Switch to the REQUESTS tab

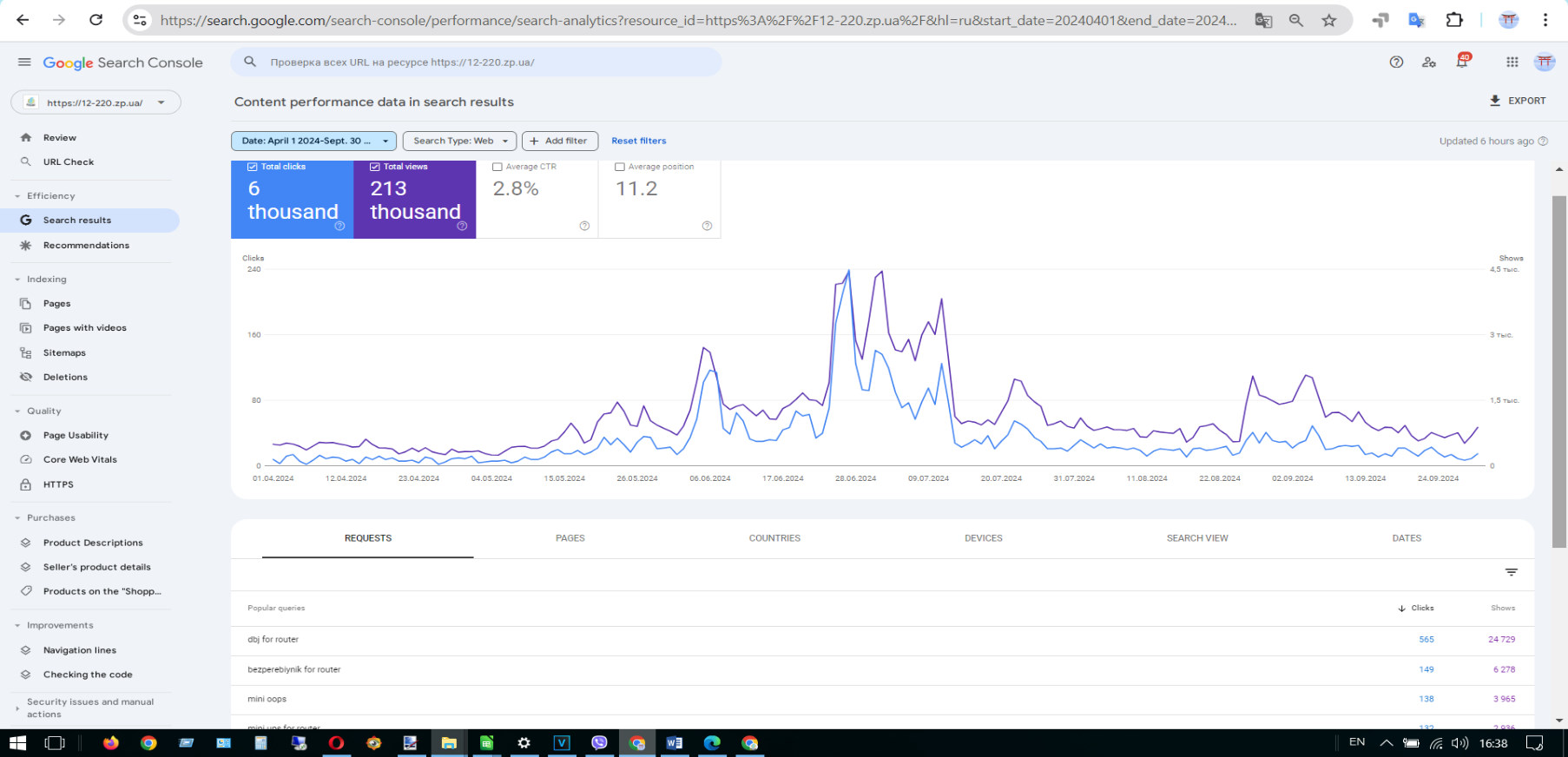[368, 538]
